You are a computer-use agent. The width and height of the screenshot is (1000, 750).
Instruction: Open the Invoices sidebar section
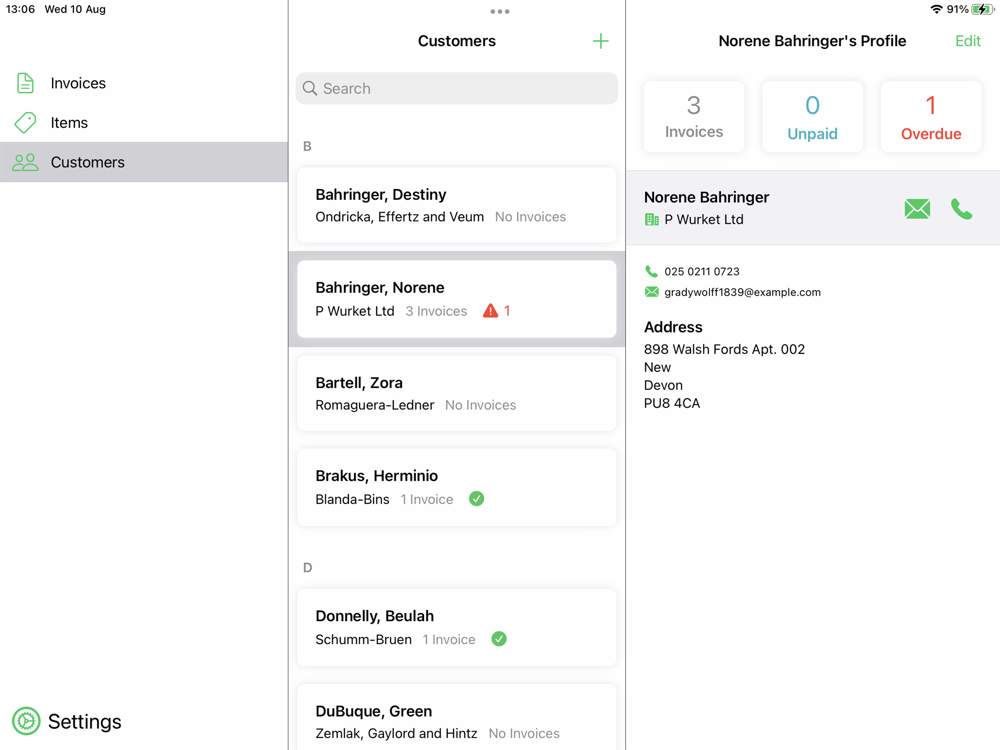(x=78, y=83)
